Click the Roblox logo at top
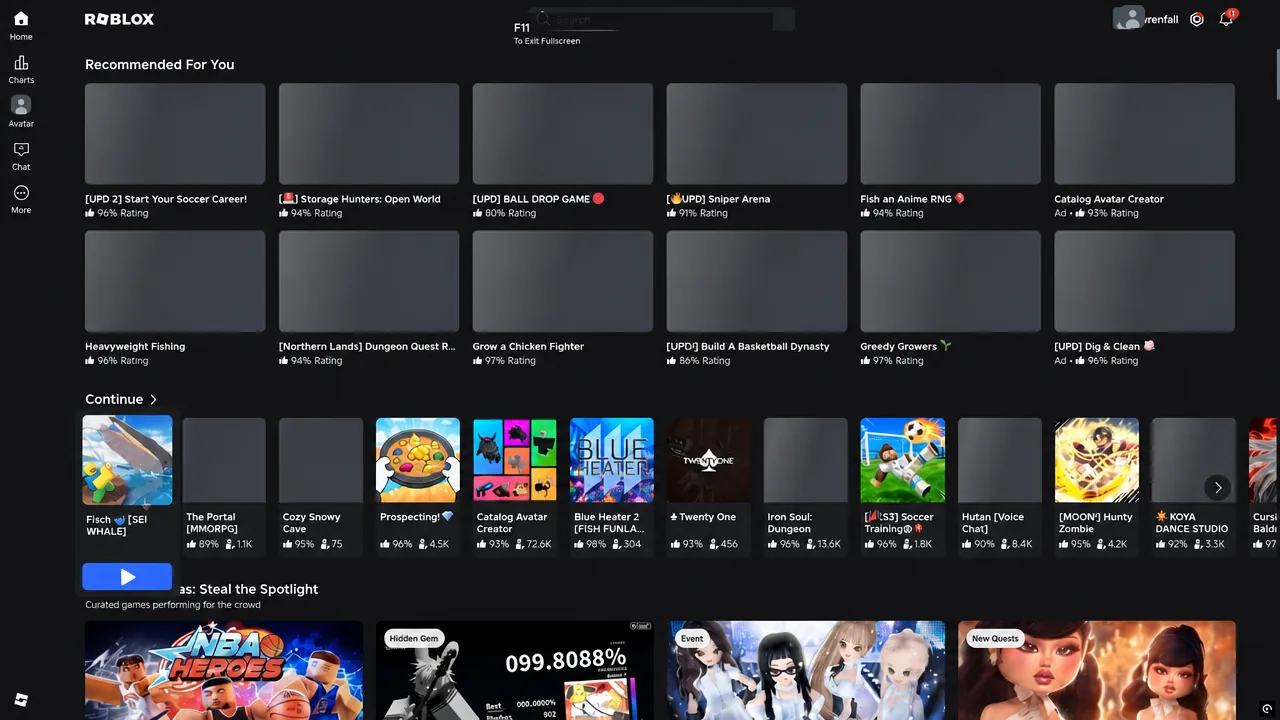Screen dimensions: 1280x720 pos(119,19)
